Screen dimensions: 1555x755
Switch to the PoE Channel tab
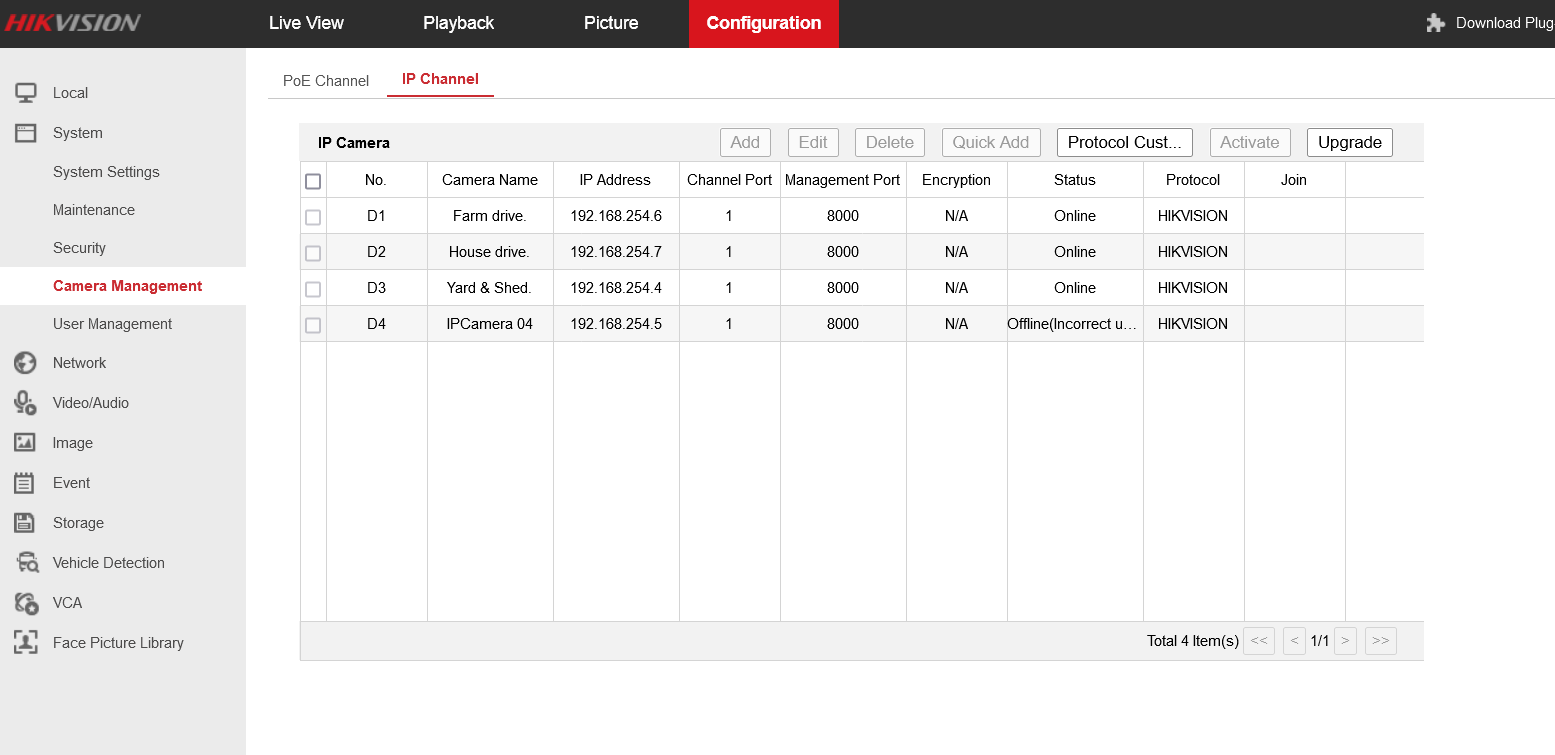(x=326, y=81)
